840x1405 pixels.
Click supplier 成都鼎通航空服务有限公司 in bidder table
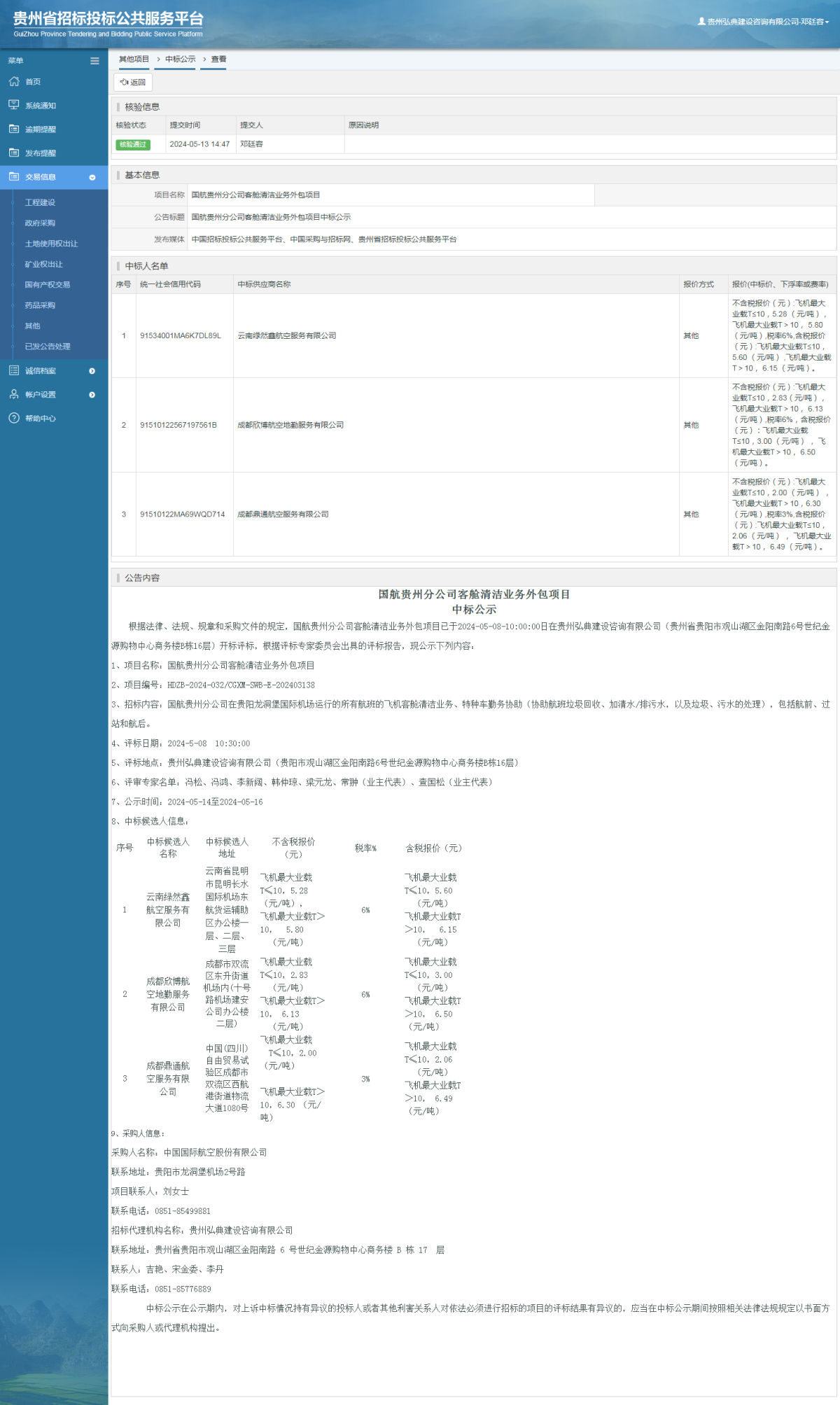click(x=283, y=515)
